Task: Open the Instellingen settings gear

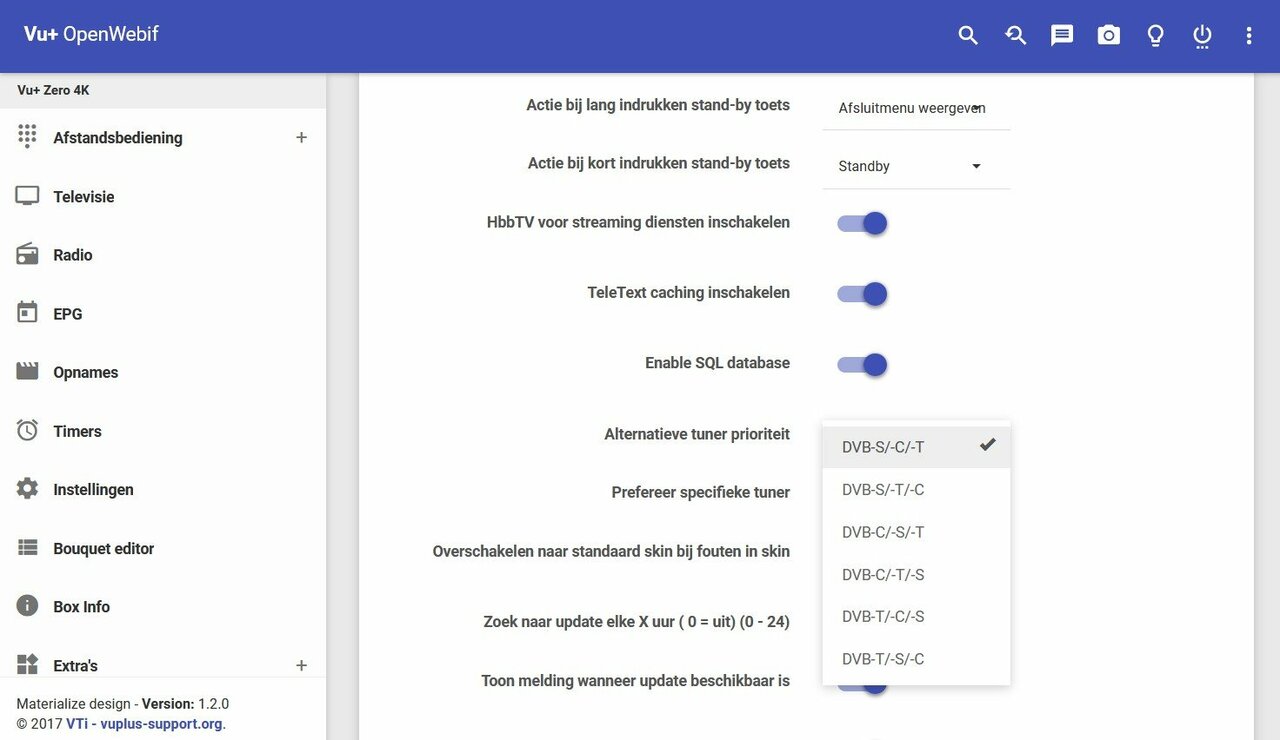Action: (93, 489)
